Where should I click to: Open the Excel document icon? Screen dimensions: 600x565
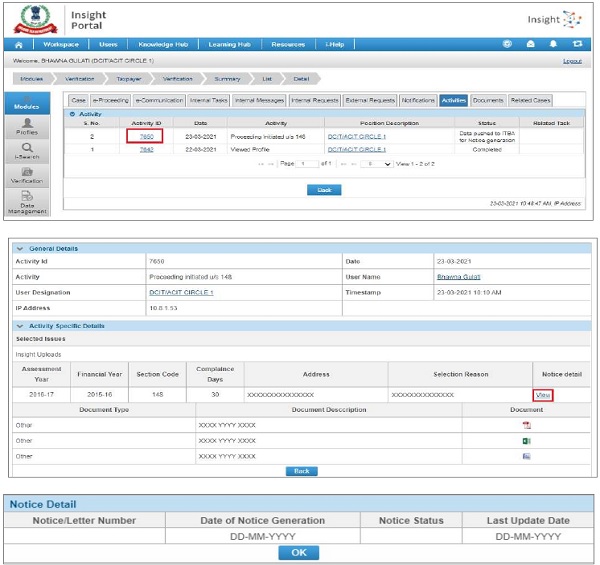tap(527, 441)
